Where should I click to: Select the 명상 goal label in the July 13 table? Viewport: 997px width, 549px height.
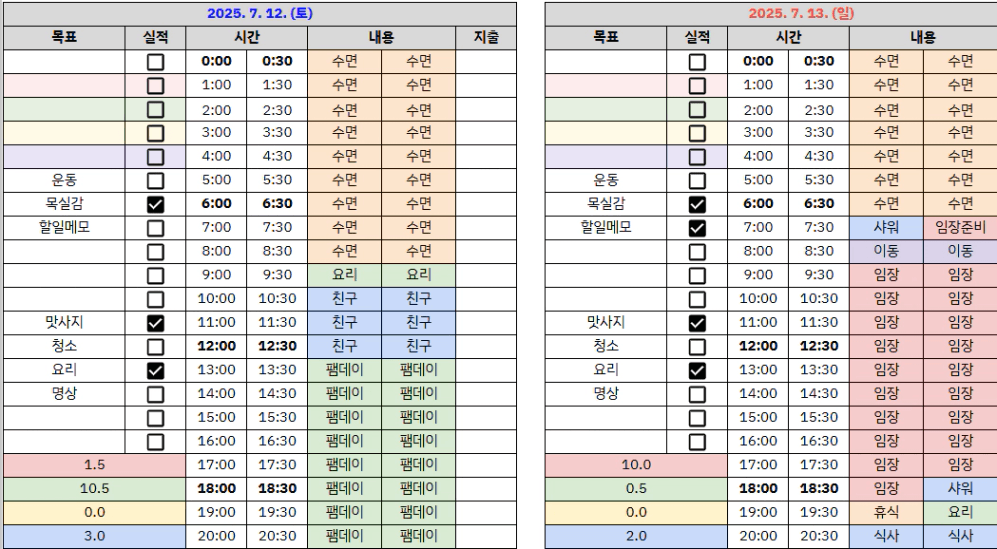point(606,394)
